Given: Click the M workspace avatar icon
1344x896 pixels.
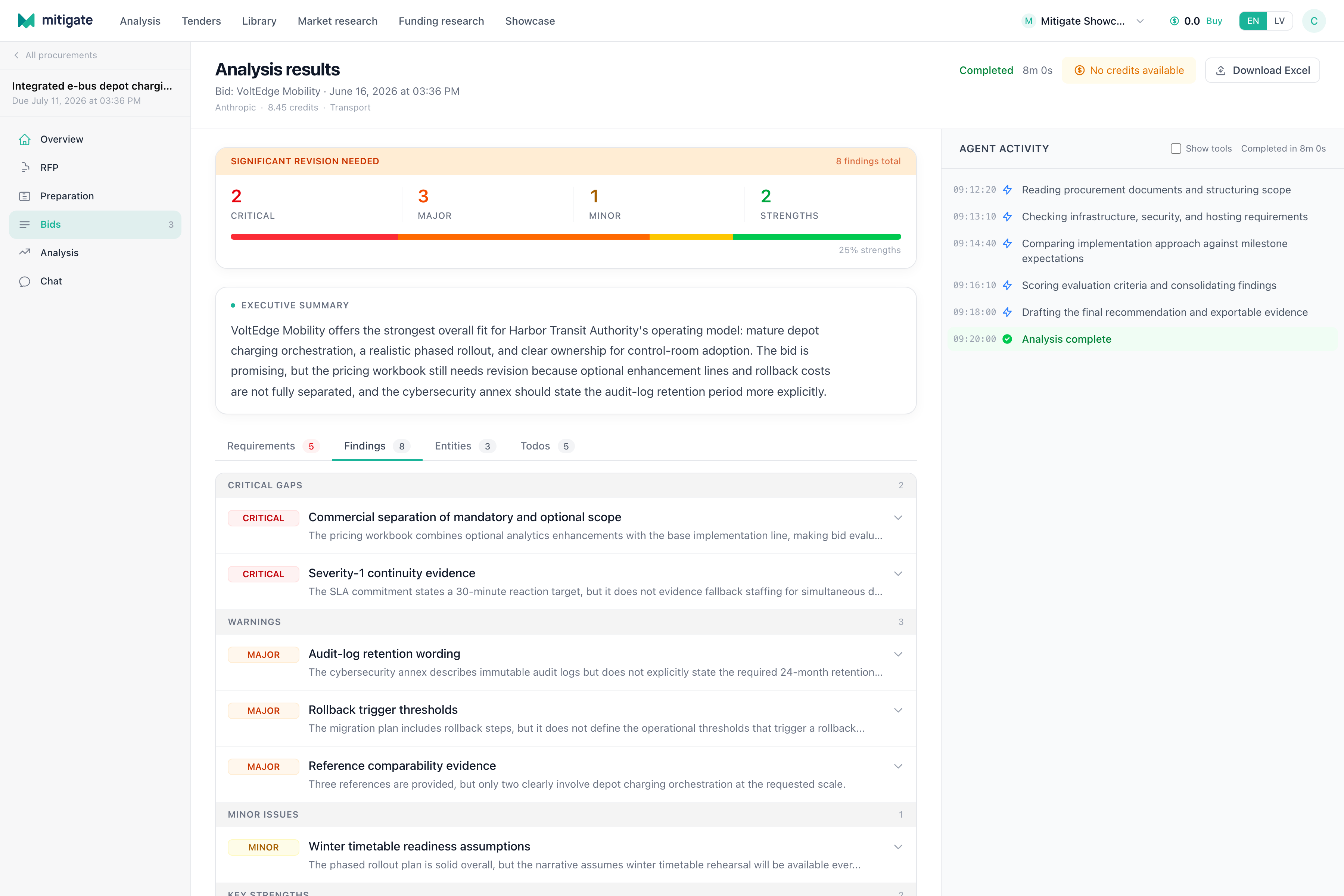Looking at the screenshot, I should pos(1029,21).
